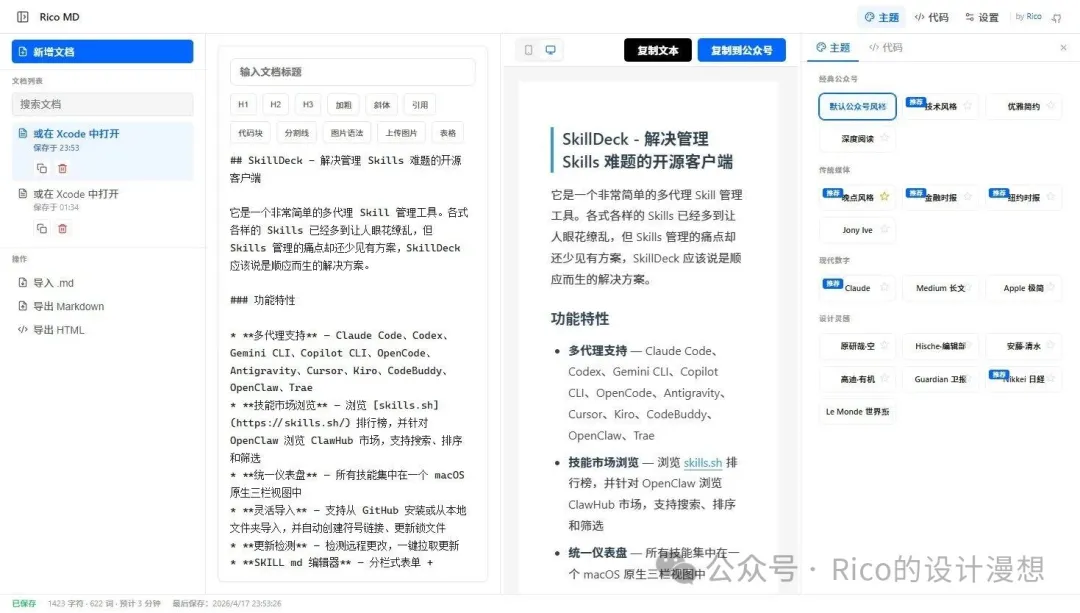Screen dimensions: 1080x613
Task: Insert a 引用 blockquote
Action: pos(420,105)
